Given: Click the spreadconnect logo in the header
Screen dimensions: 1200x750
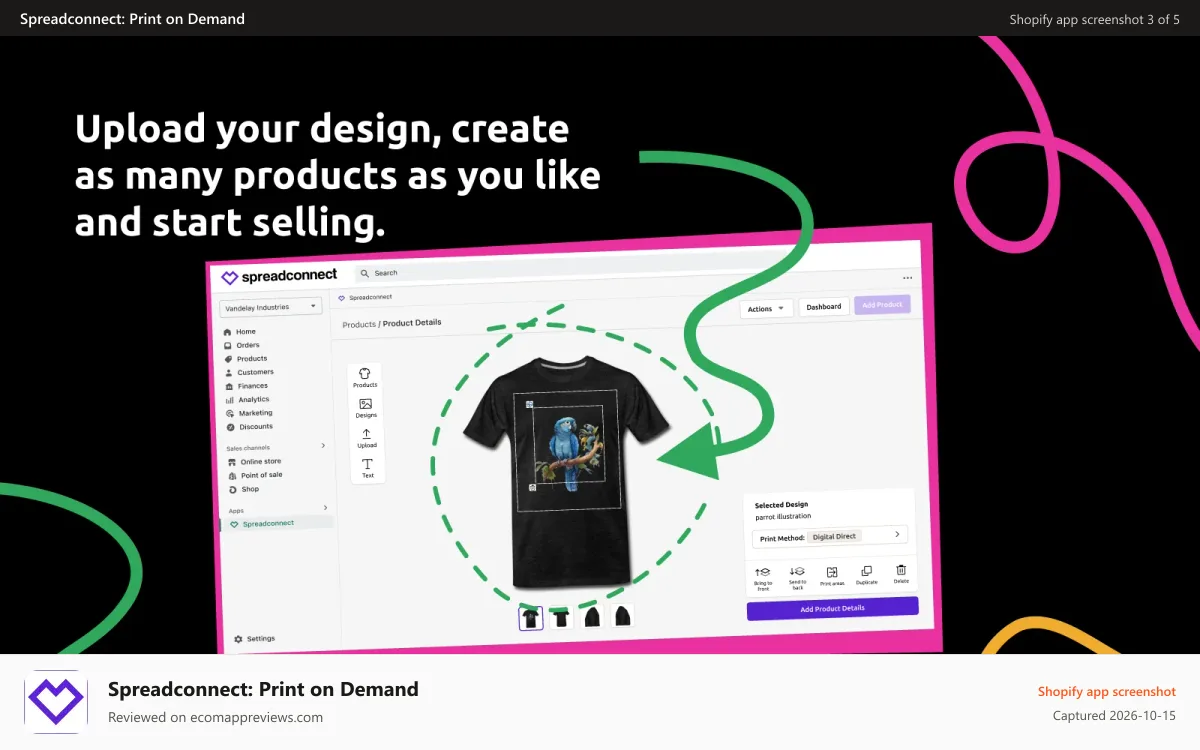Looking at the screenshot, I should pyautogui.click(x=279, y=275).
